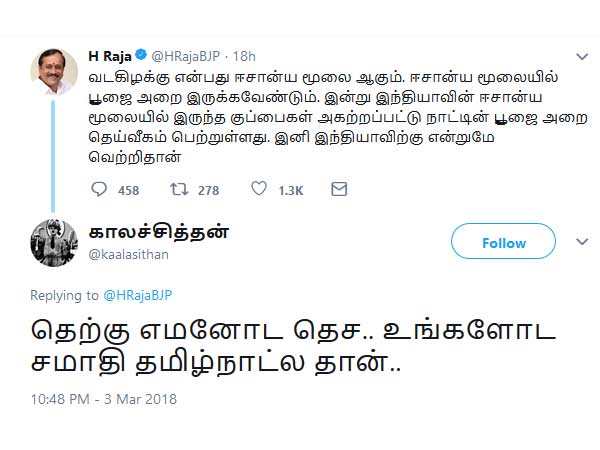Click the Follow button
This screenshot has width=600, height=450.
503,243
